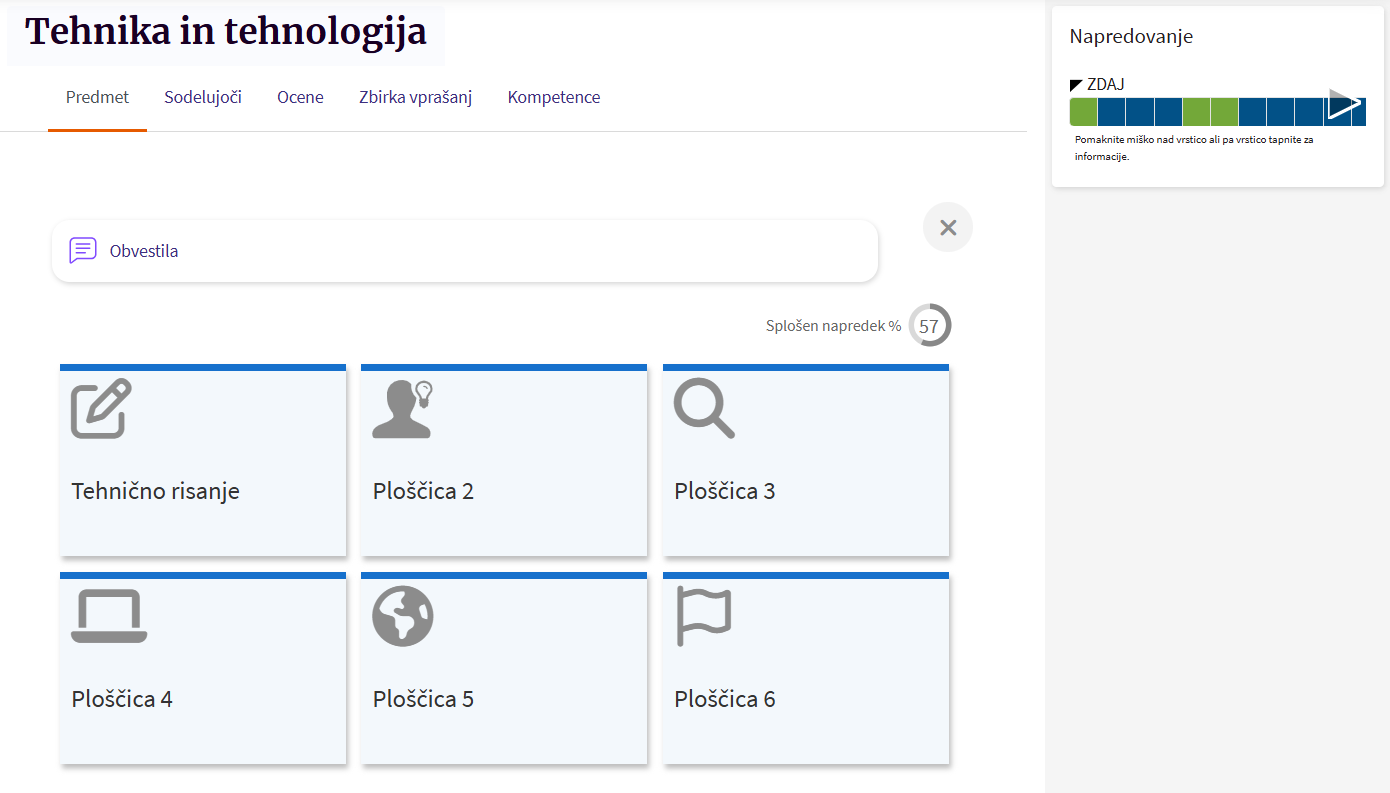Switch to the Sodelujoči tab

point(203,97)
